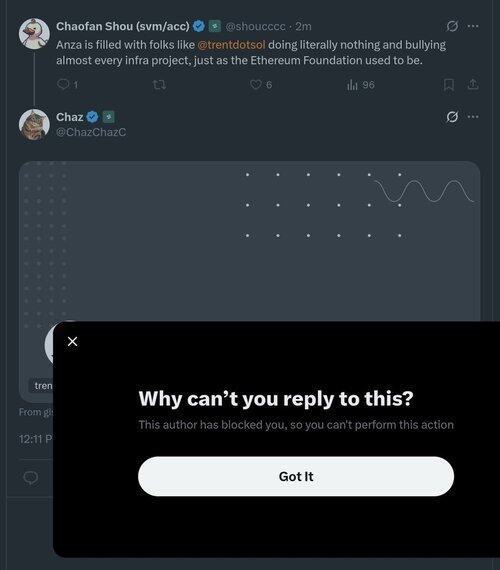Click the Got It button
The height and width of the screenshot is (570, 500).
(296, 476)
